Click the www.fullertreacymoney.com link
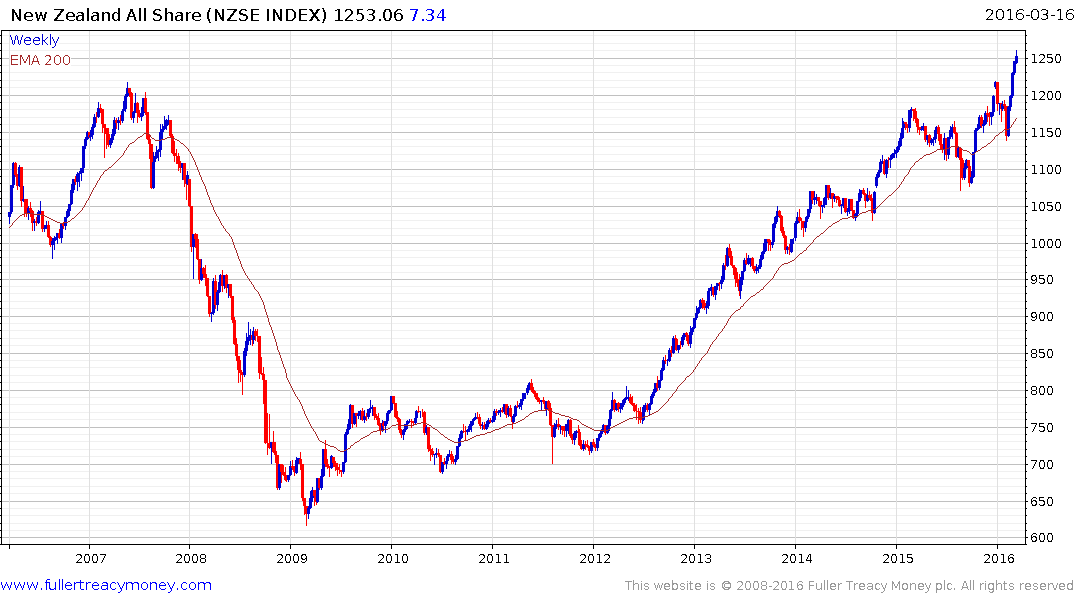The height and width of the screenshot is (600, 1075). [106, 585]
